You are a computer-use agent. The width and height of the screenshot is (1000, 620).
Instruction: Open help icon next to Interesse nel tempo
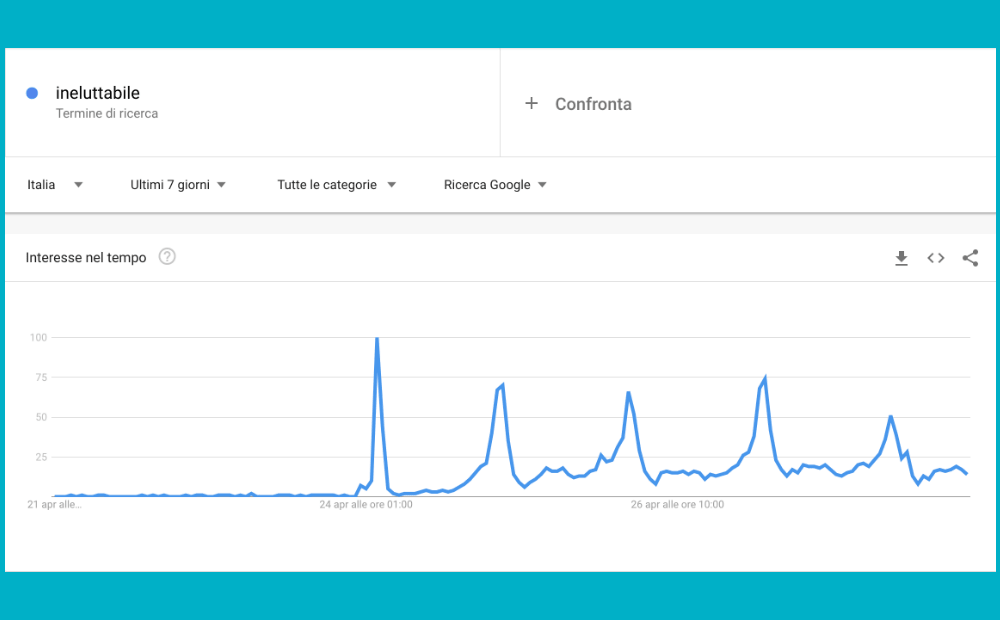click(x=167, y=256)
